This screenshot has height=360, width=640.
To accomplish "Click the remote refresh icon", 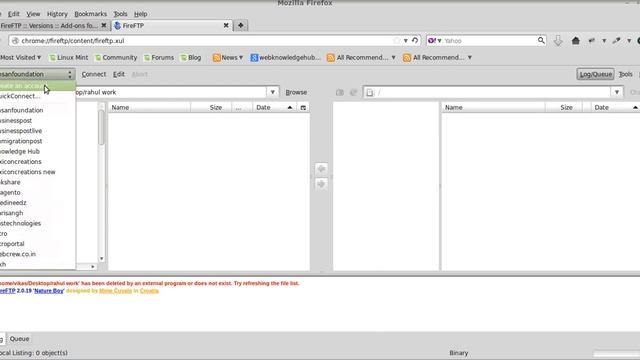I will coord(353,92).
